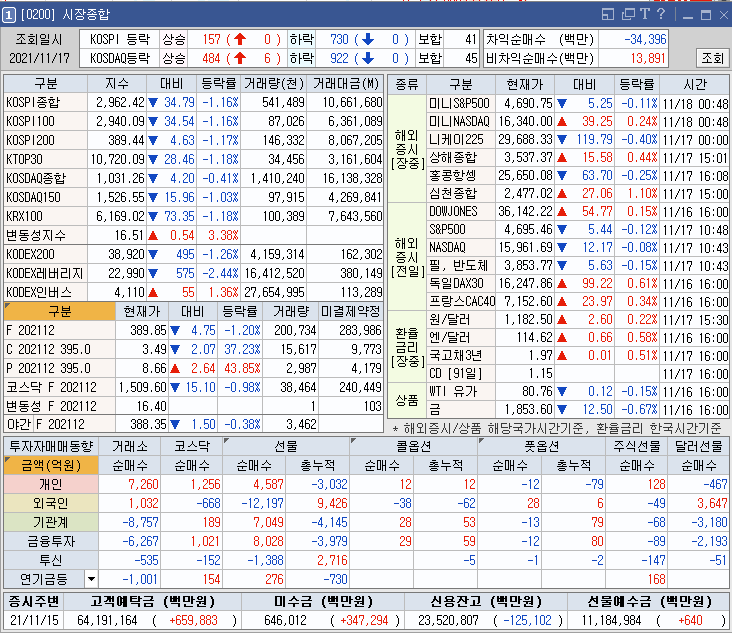Expand the dropdown arrow next to 연기금등
The width and height of the screenshot is (732, 633).
[x=92, y=579]
